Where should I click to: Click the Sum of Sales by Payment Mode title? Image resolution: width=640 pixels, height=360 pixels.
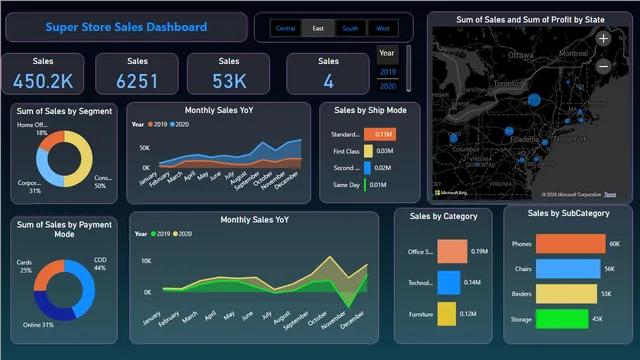pos(64,229)
